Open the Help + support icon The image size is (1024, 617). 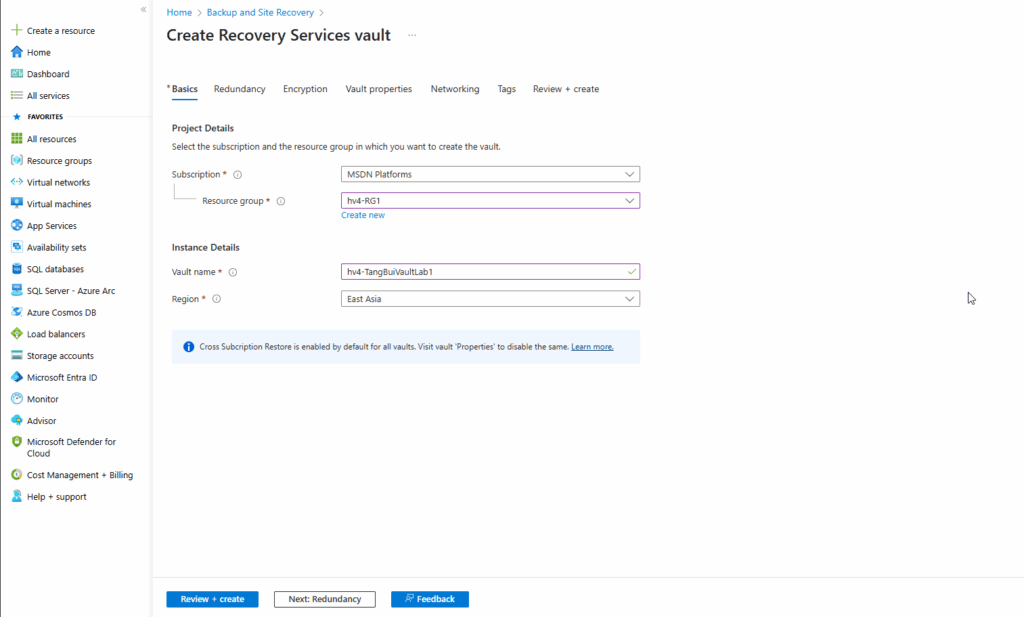click(x=16, y=496)
